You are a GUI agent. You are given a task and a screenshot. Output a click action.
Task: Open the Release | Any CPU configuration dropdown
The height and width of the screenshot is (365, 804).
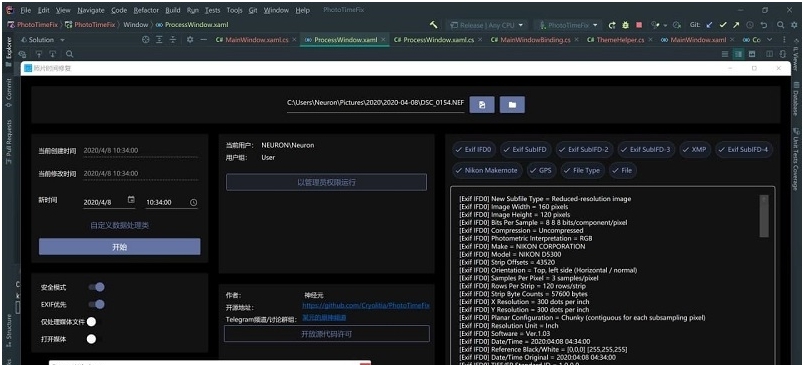486,25
